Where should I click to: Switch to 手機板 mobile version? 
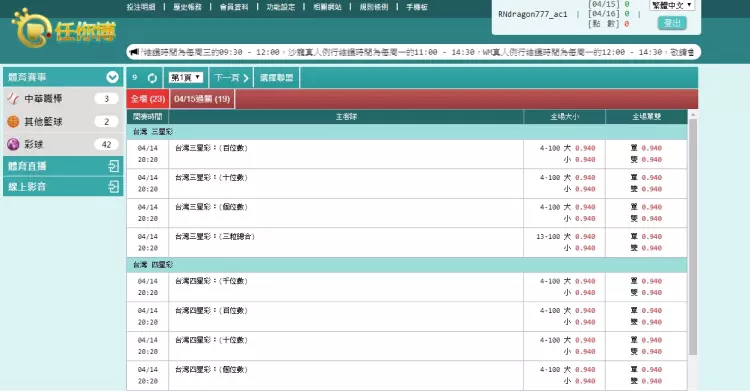(x=417, y=7)
